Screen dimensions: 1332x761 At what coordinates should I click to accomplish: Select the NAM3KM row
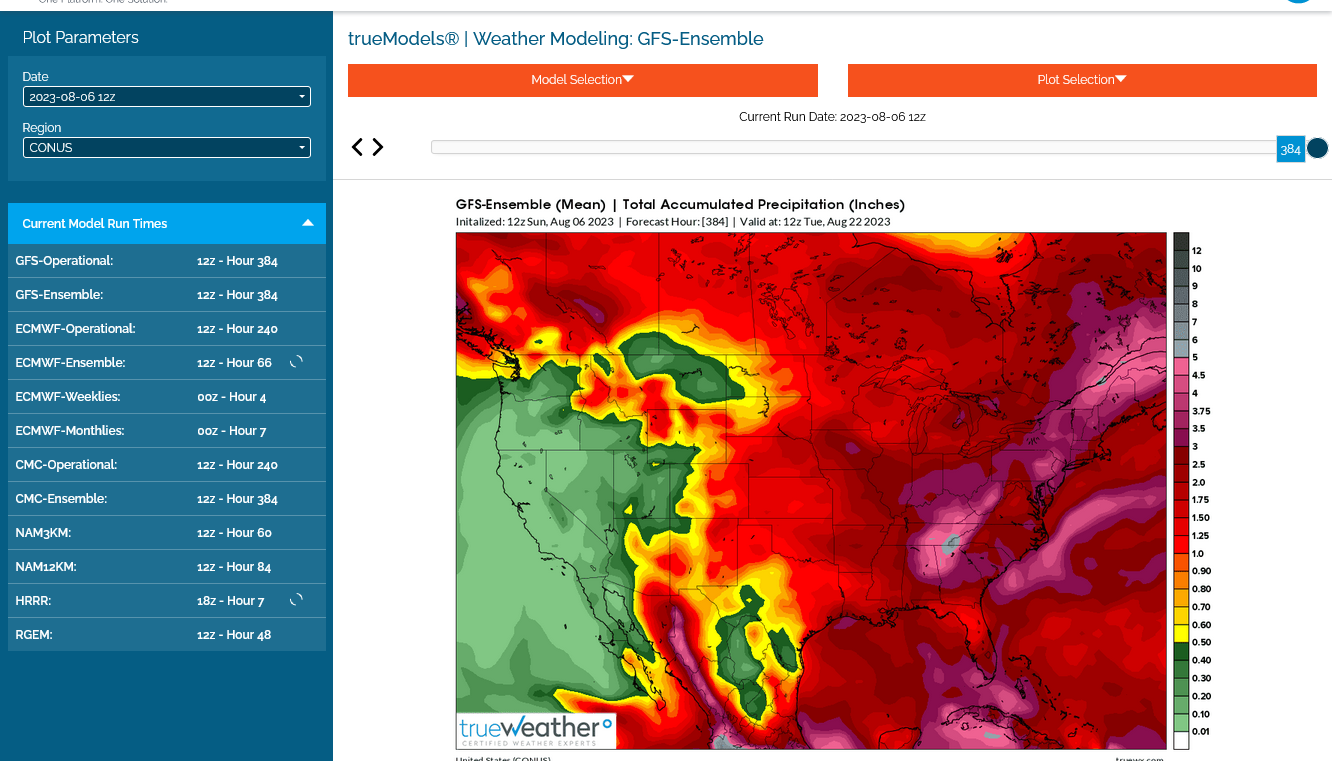(x=167, y=533)
